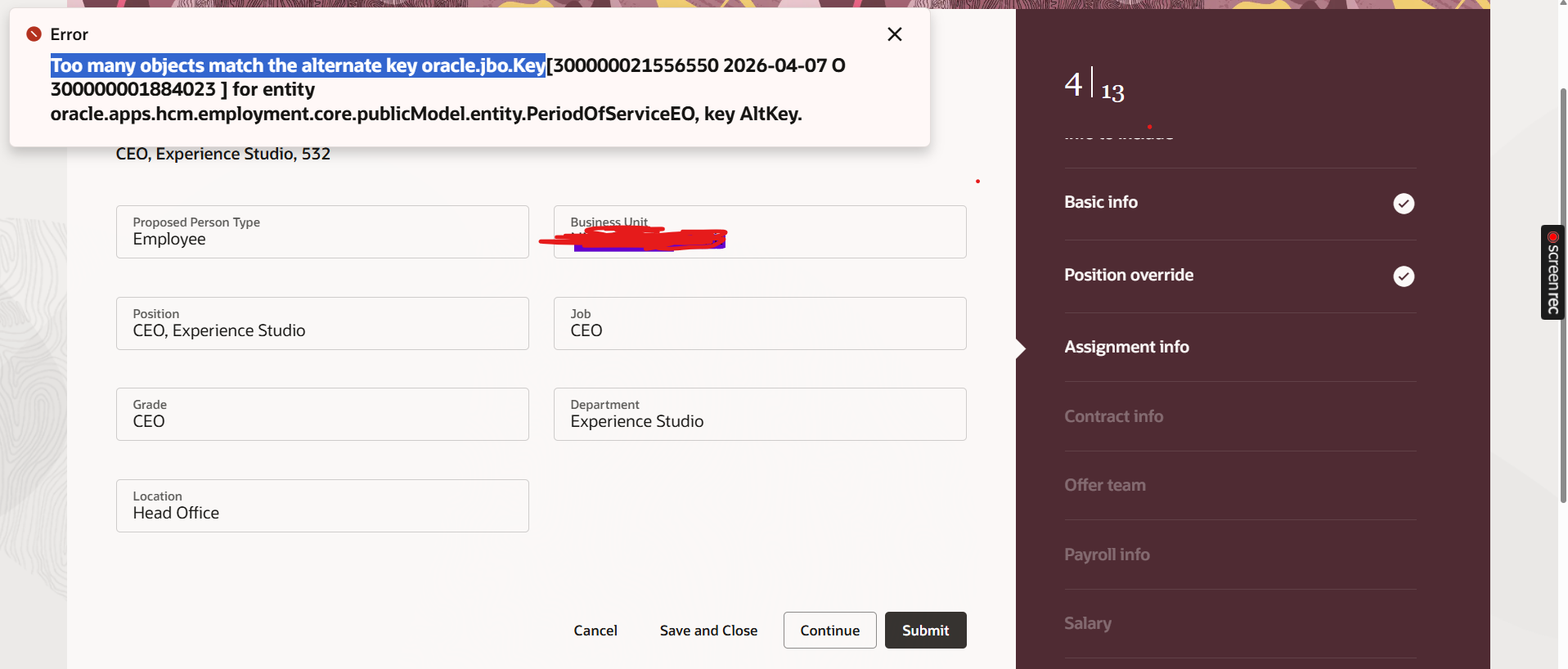Image resolution: width=1568 pixels, height=669 pixels.
Task: Click the Cancel button
Action: (595, 631)
